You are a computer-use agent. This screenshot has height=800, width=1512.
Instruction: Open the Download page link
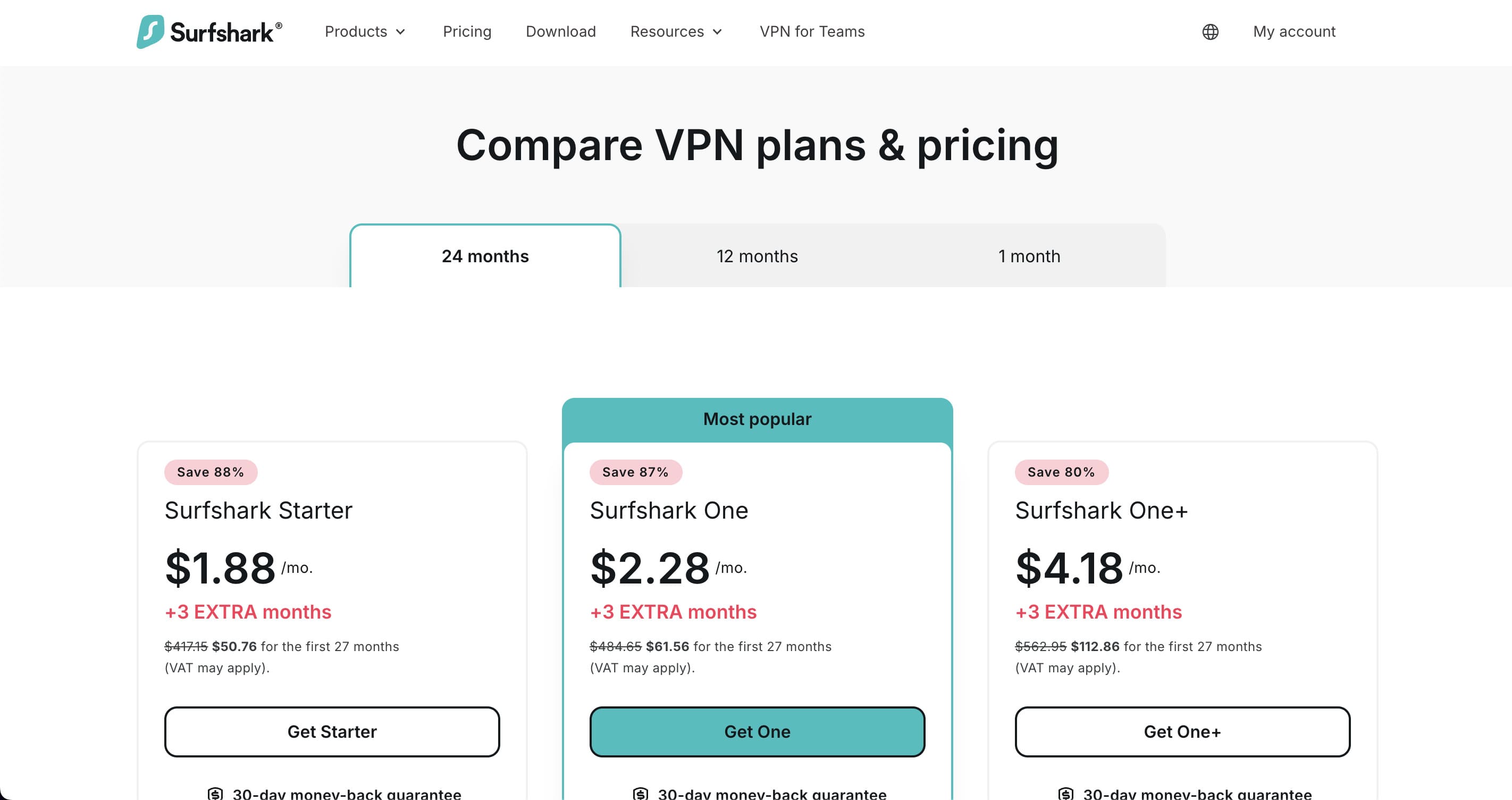pos(560,32)
